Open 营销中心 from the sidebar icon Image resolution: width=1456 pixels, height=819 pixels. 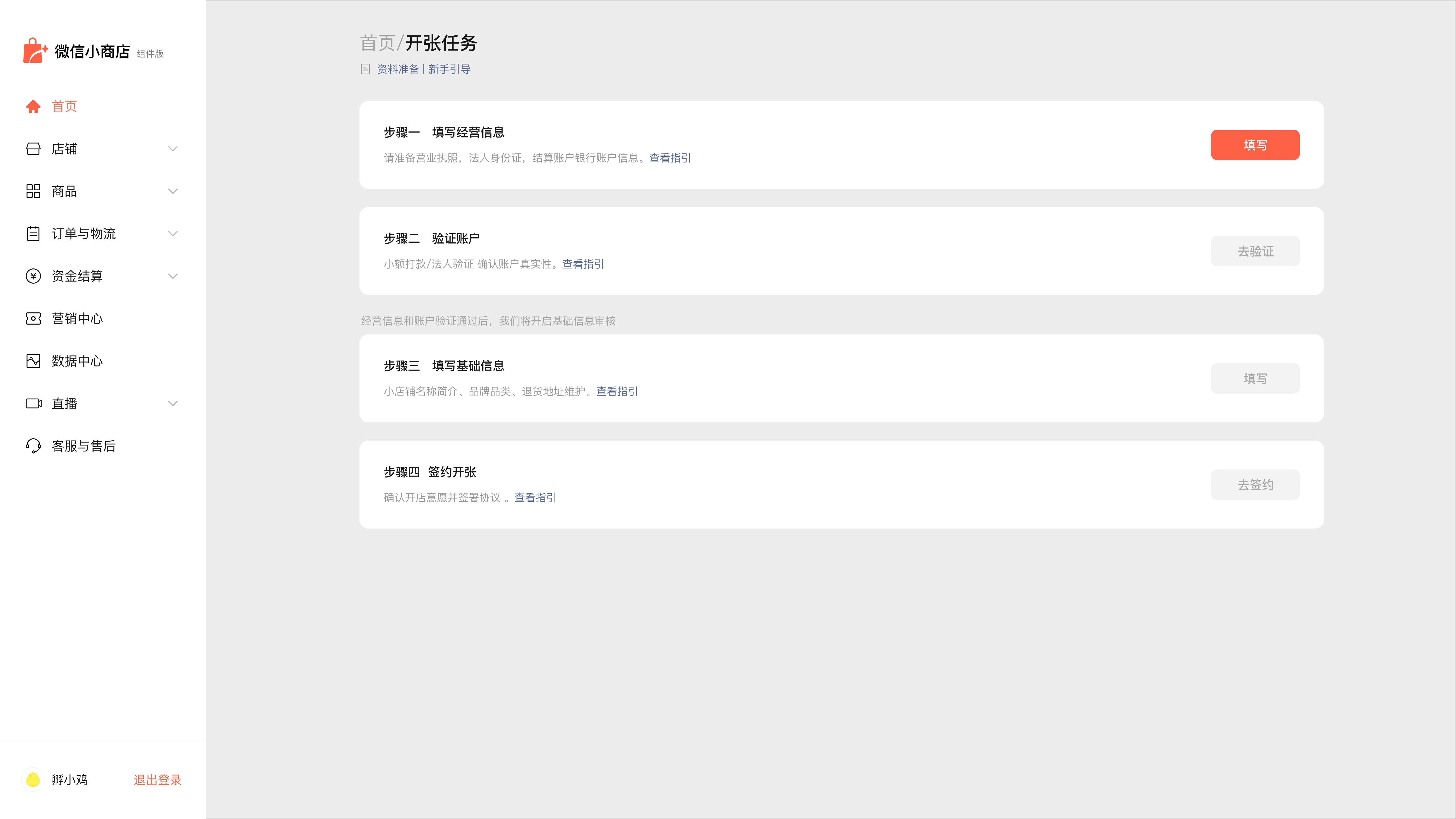point(33,318)
